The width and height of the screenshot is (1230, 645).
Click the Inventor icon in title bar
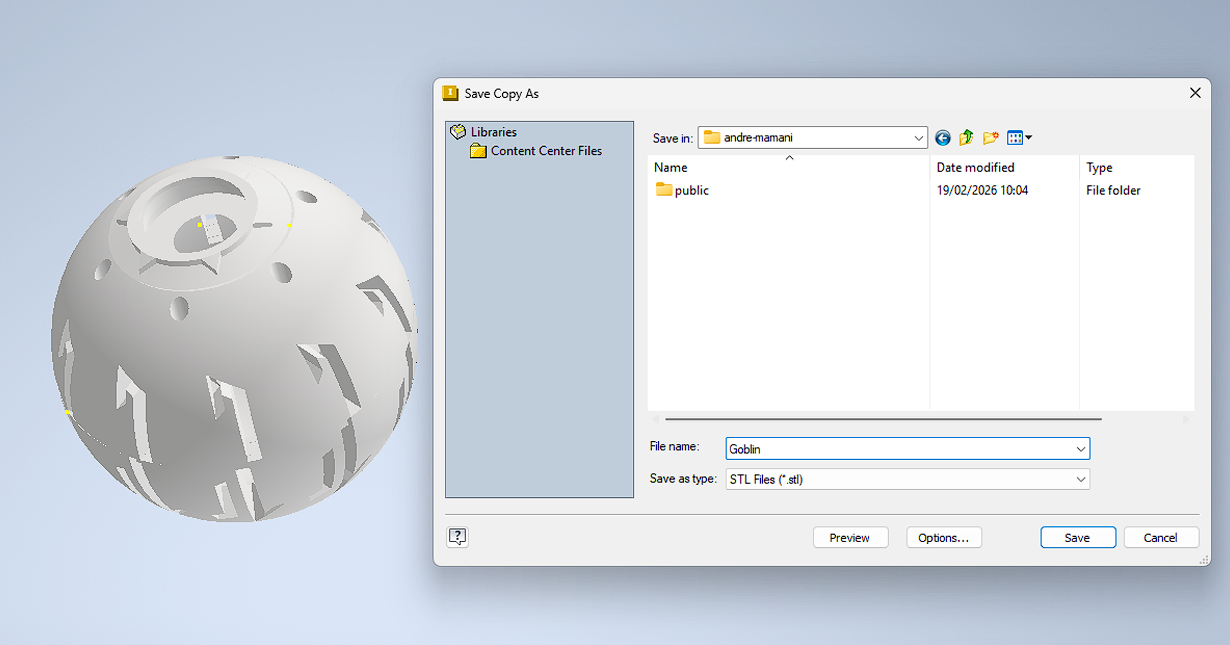[450, 93]
